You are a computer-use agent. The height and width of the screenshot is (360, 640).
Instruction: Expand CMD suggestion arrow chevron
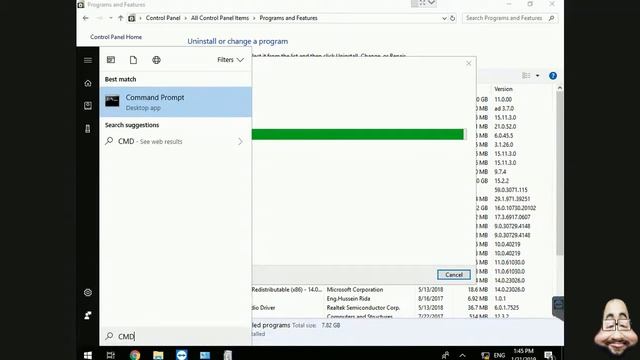pos(240,142)
